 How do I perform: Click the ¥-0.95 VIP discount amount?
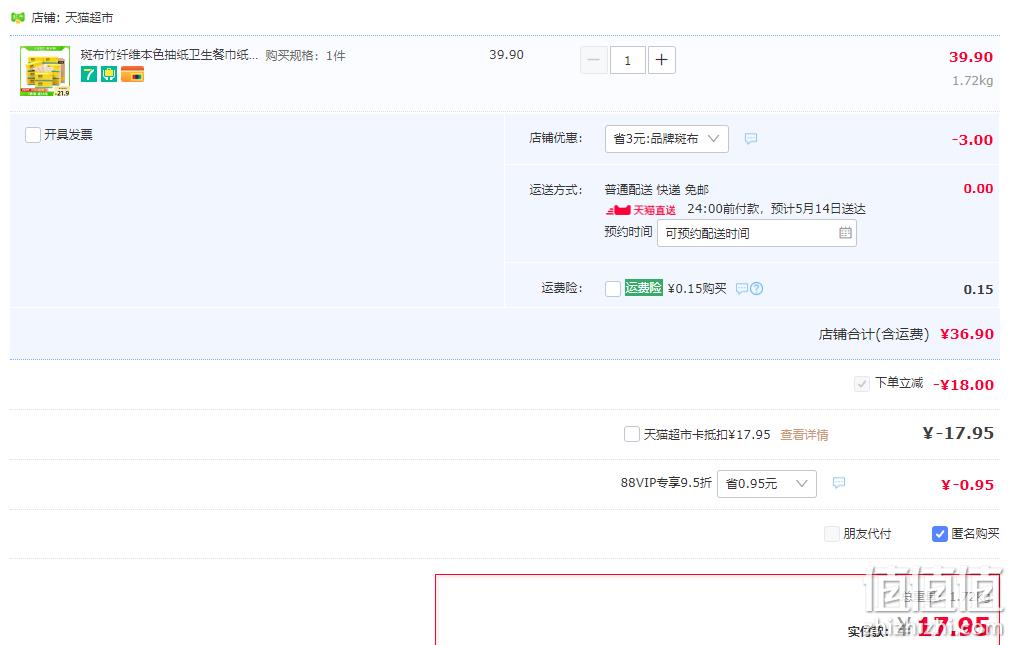tap(967, 485)
